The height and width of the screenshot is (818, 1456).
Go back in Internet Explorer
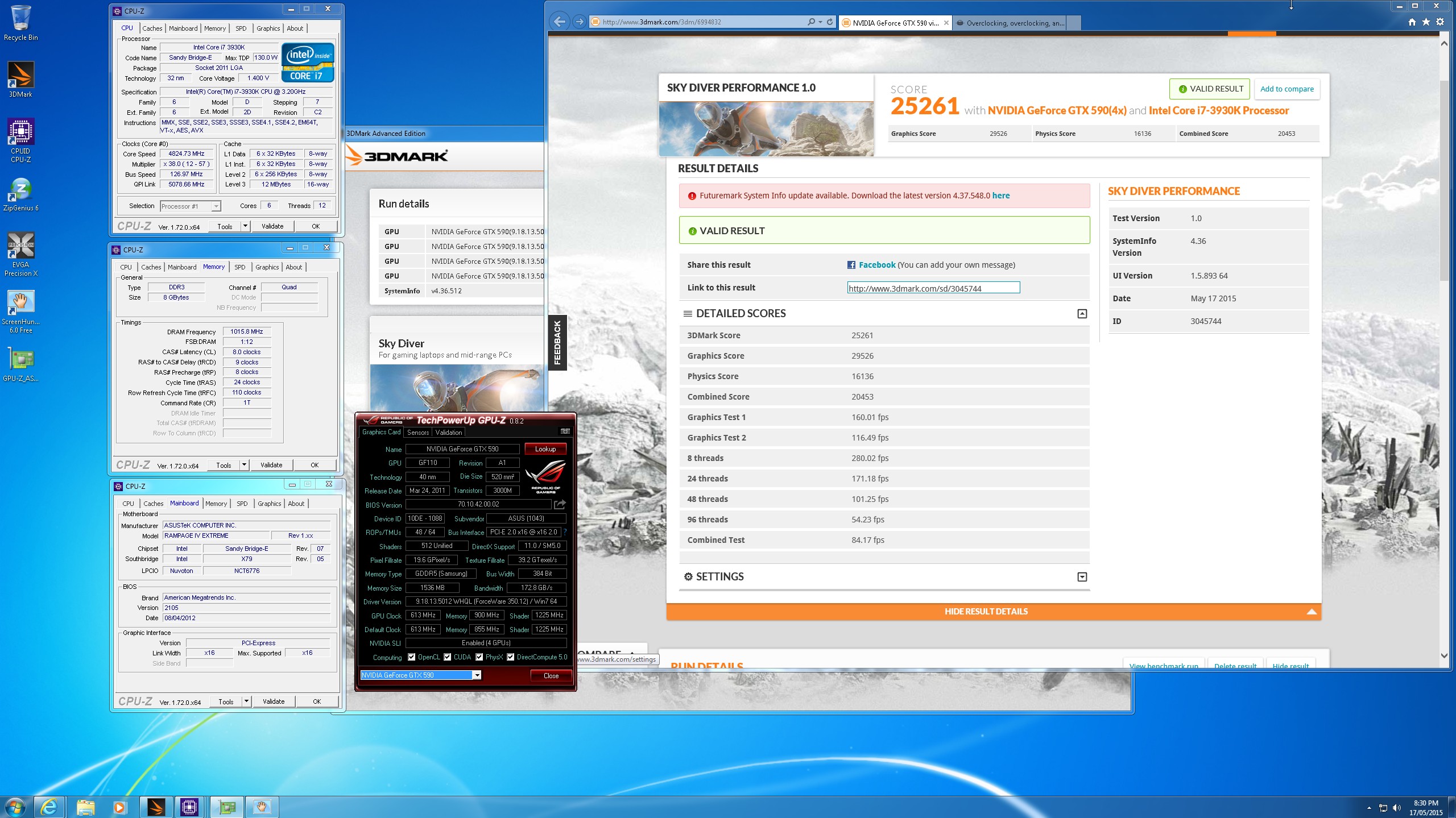click(560, 22)
